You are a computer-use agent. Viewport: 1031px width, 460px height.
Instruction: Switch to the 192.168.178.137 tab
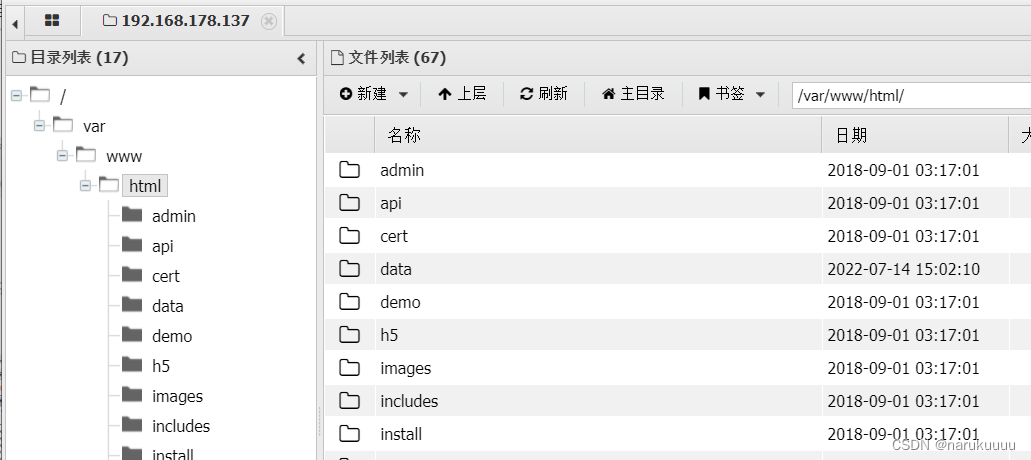tap(177, 21)
